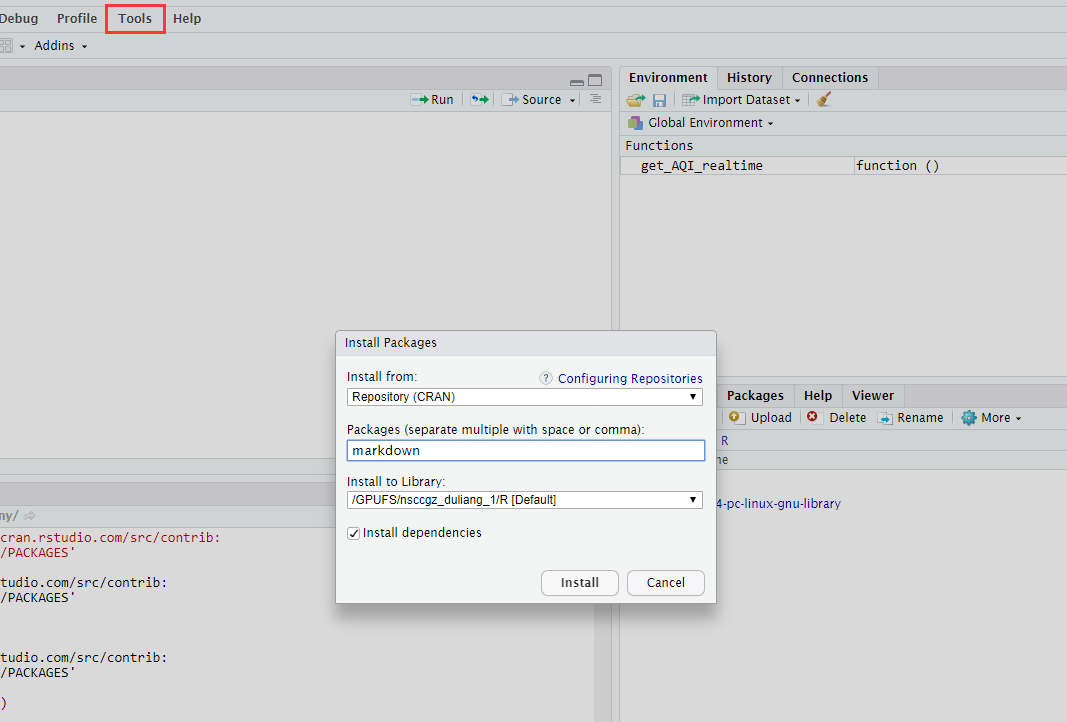
Task: Open the Import Dataset dropdown
Action: 741,100
